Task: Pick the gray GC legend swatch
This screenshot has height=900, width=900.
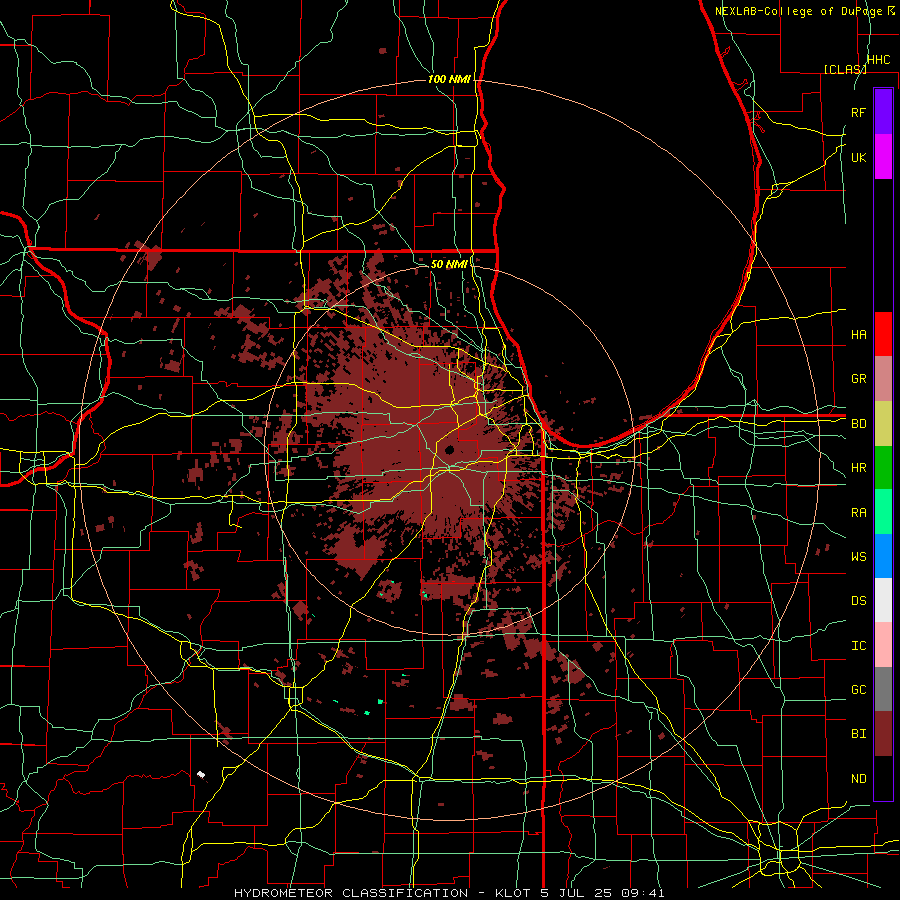Action: tap(883, 689)
